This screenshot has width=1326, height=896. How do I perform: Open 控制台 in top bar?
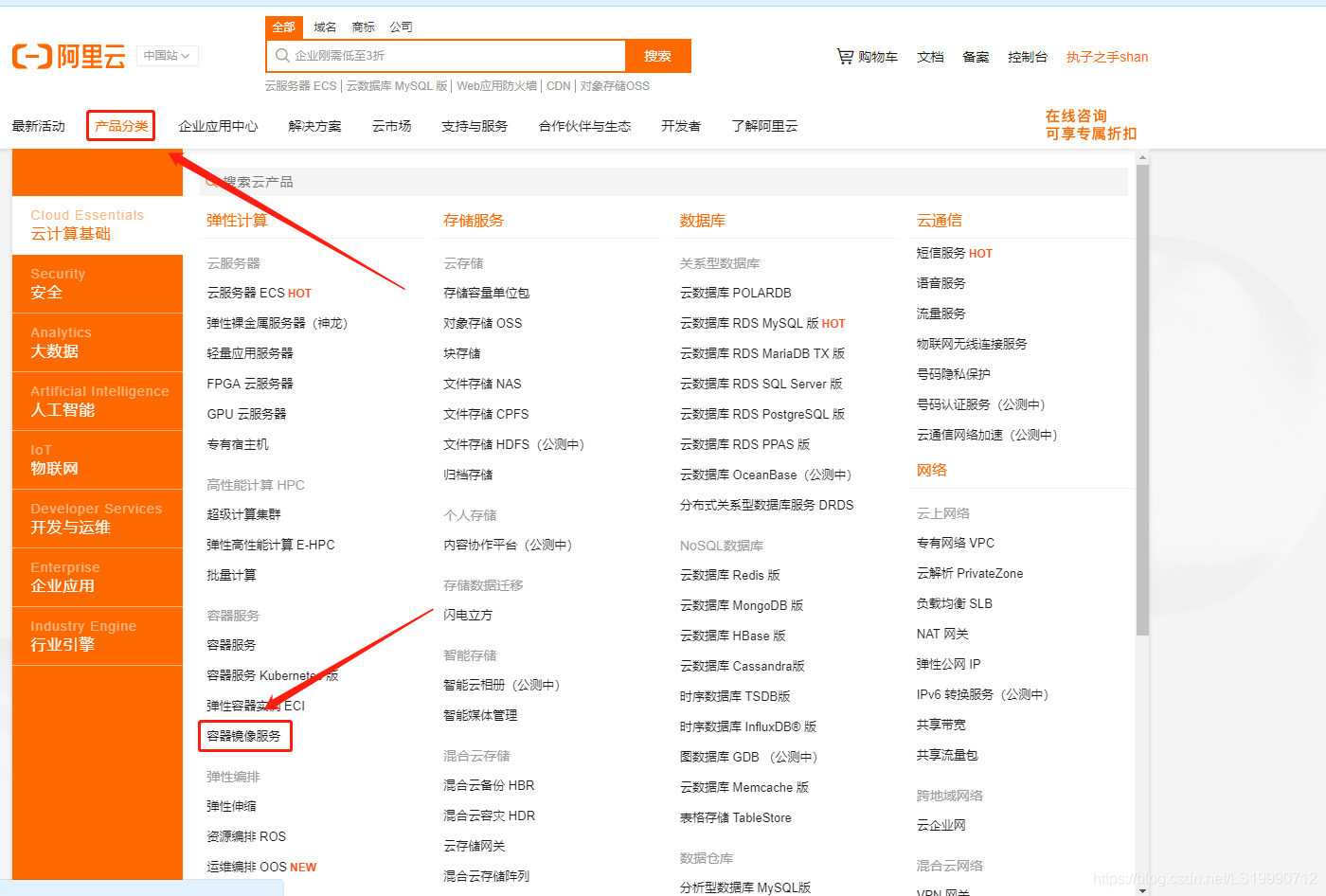pos(1028,57)
